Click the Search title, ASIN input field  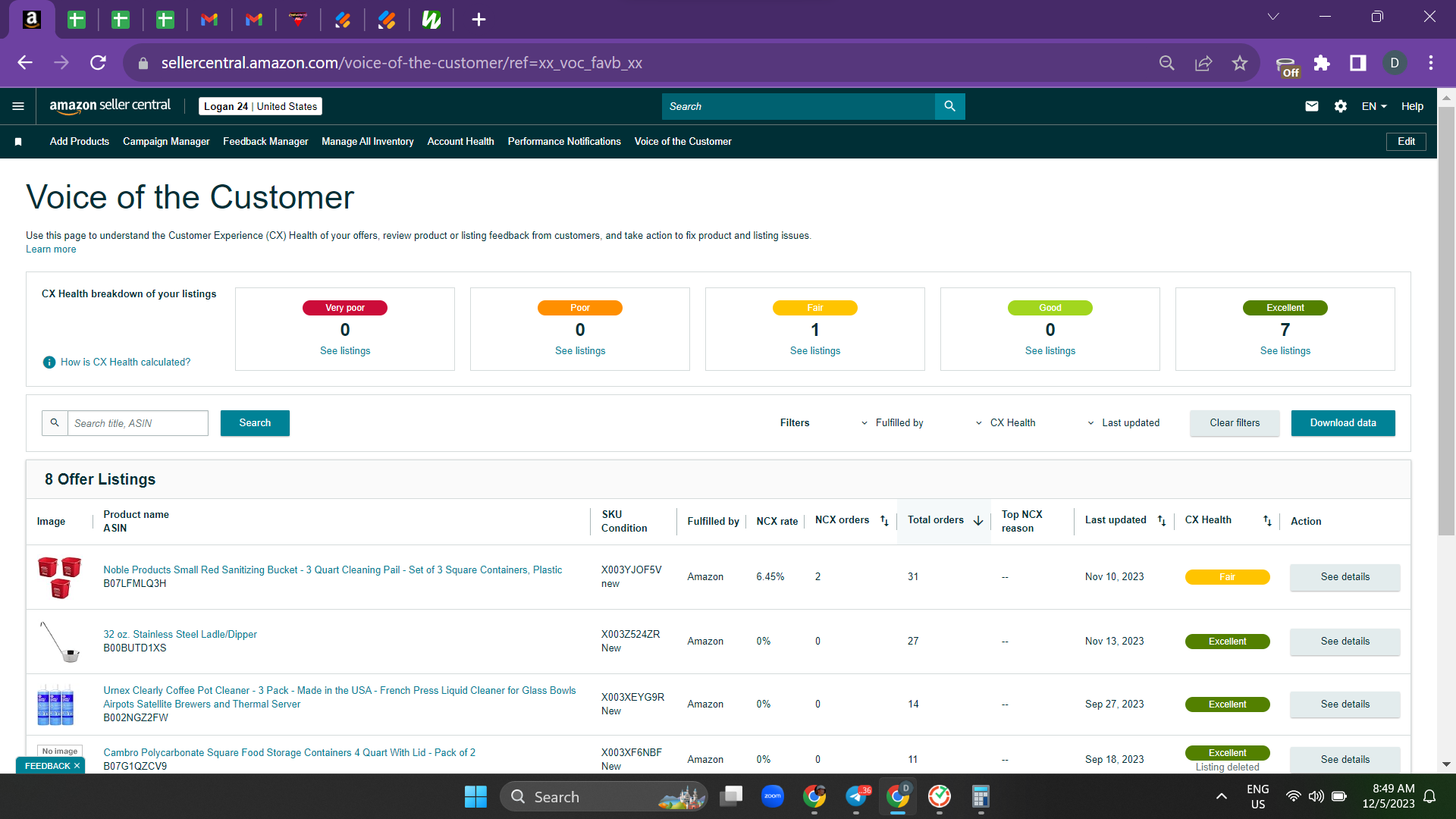pyautogui.click(x=138, y=423)
